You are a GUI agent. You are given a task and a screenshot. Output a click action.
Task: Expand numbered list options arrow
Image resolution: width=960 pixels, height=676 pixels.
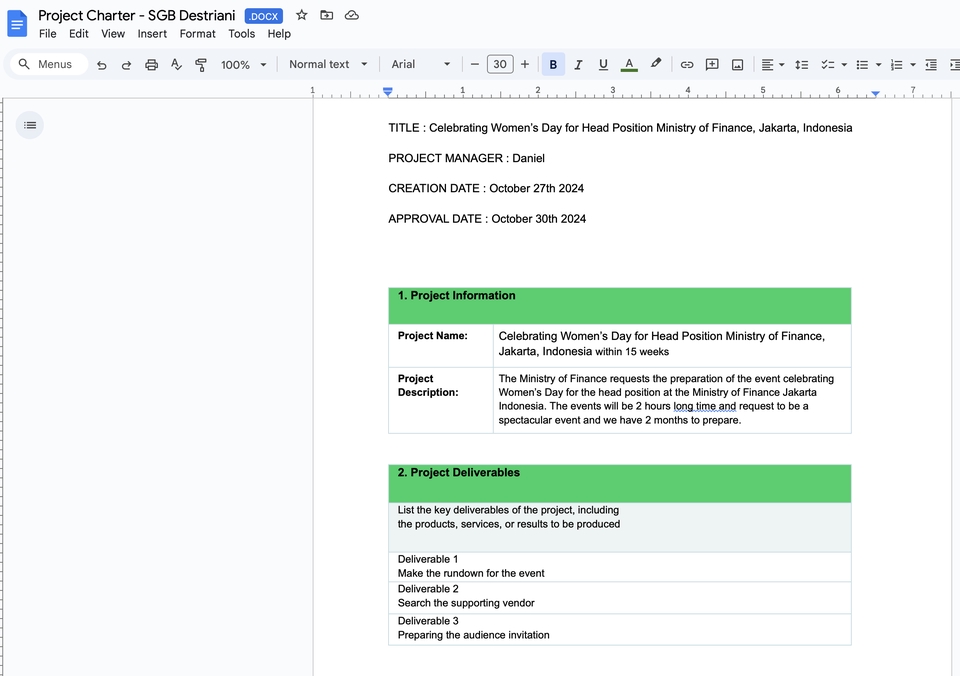pyautogui.click(x=913, y=64)
